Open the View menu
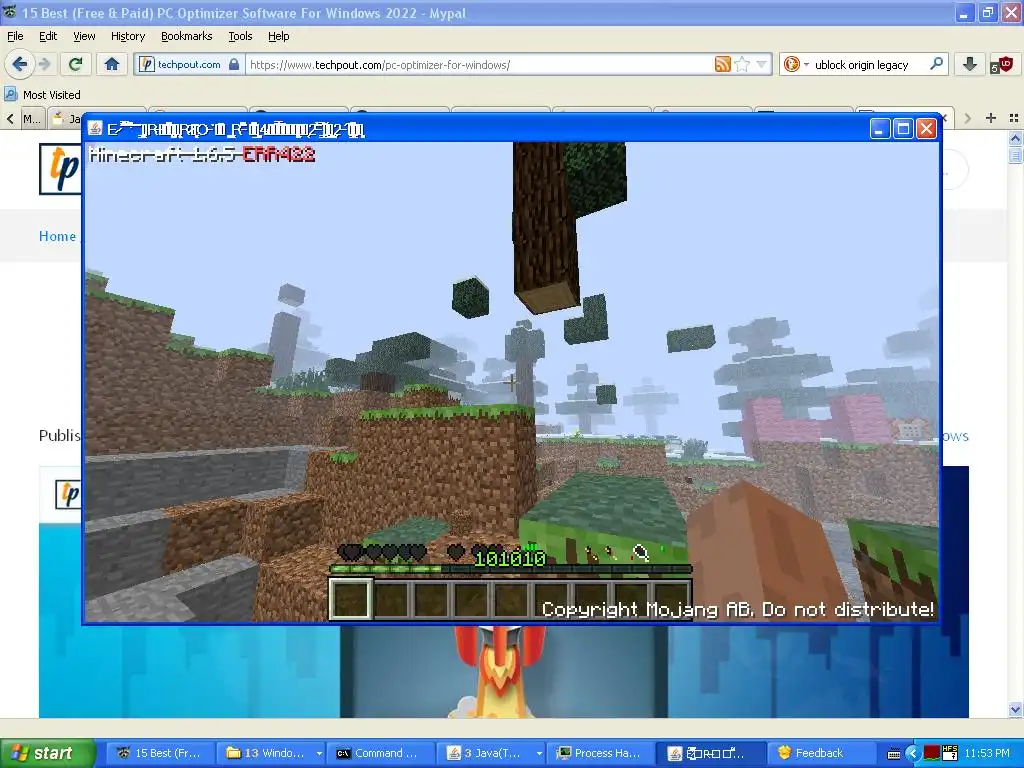 pos(84,36)
